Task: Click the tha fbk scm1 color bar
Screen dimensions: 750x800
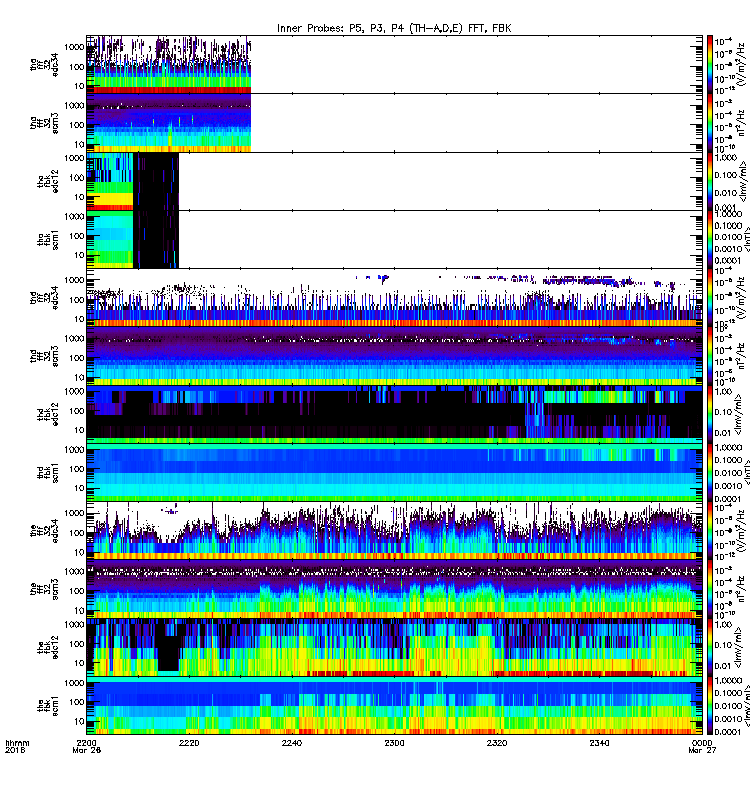Action: pyautogui.click(x=710, y=239)
